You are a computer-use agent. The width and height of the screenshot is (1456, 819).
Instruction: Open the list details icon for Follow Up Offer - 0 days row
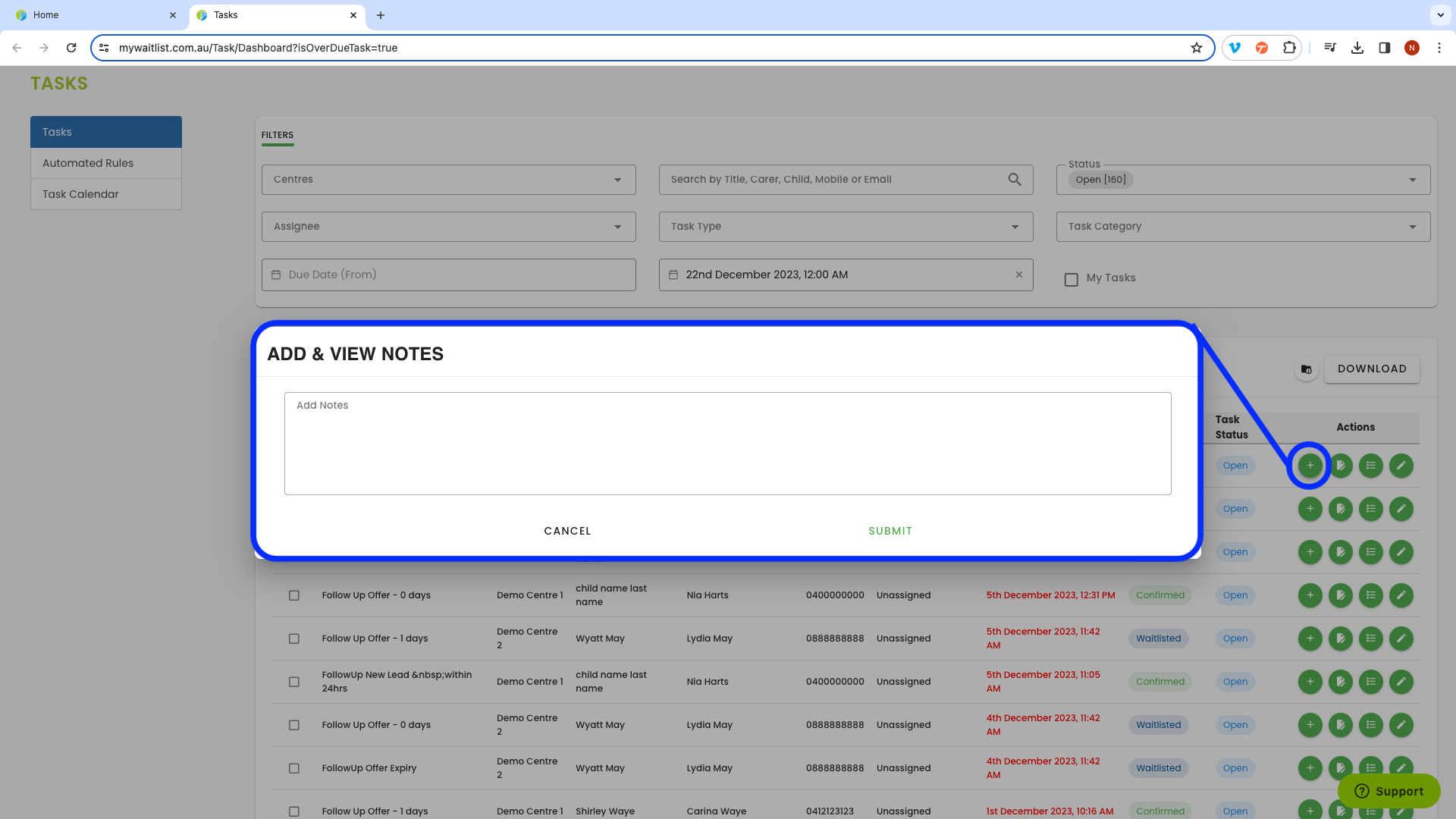point(1370,595)
